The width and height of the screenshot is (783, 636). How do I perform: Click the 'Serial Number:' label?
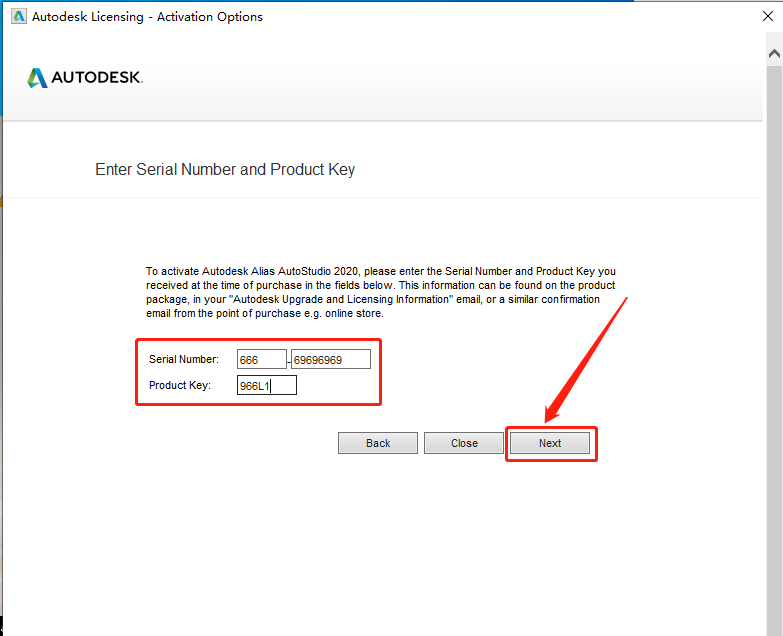[184, 359]
